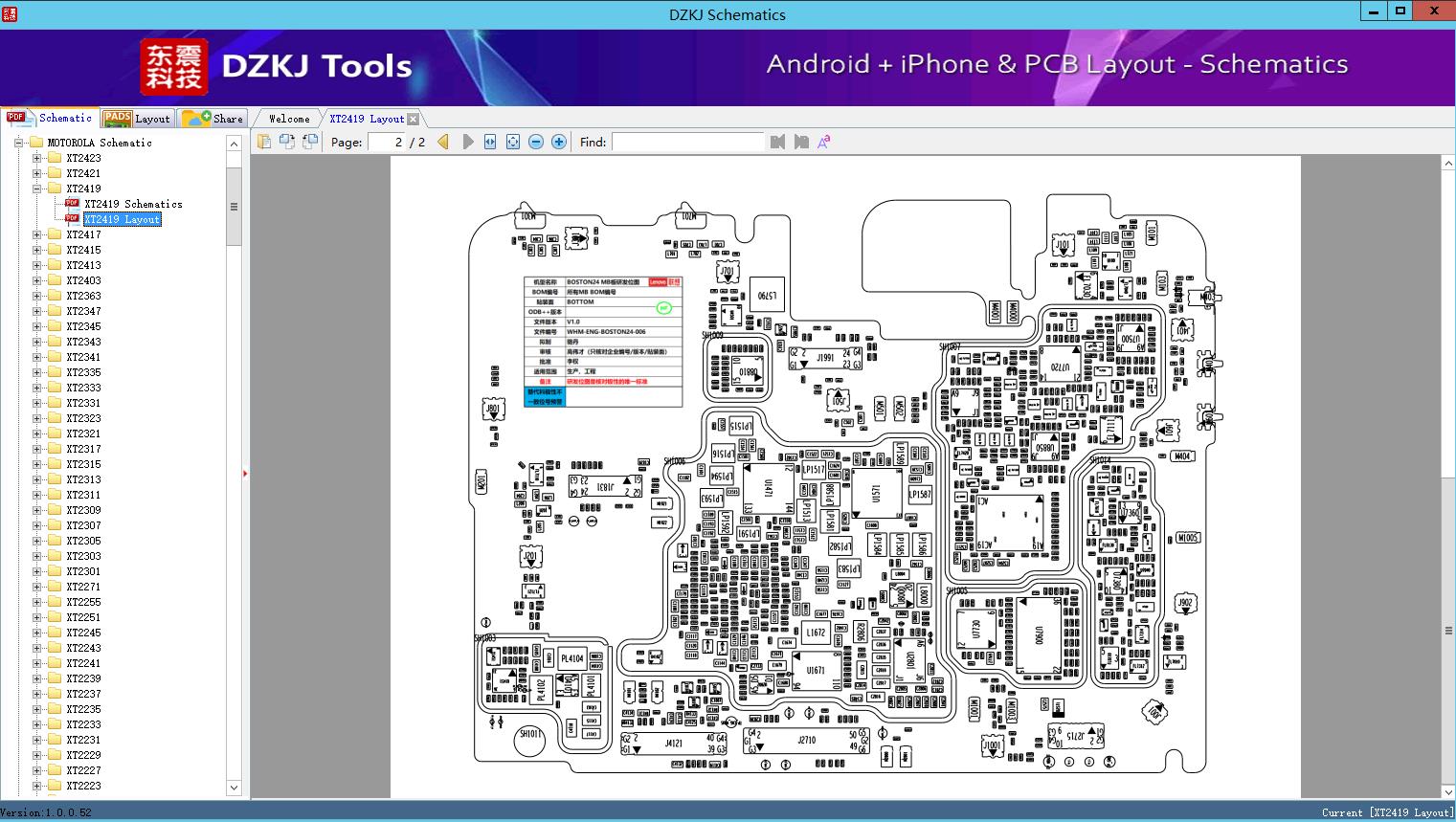Click the fit page icon

(x=513, y=142)
